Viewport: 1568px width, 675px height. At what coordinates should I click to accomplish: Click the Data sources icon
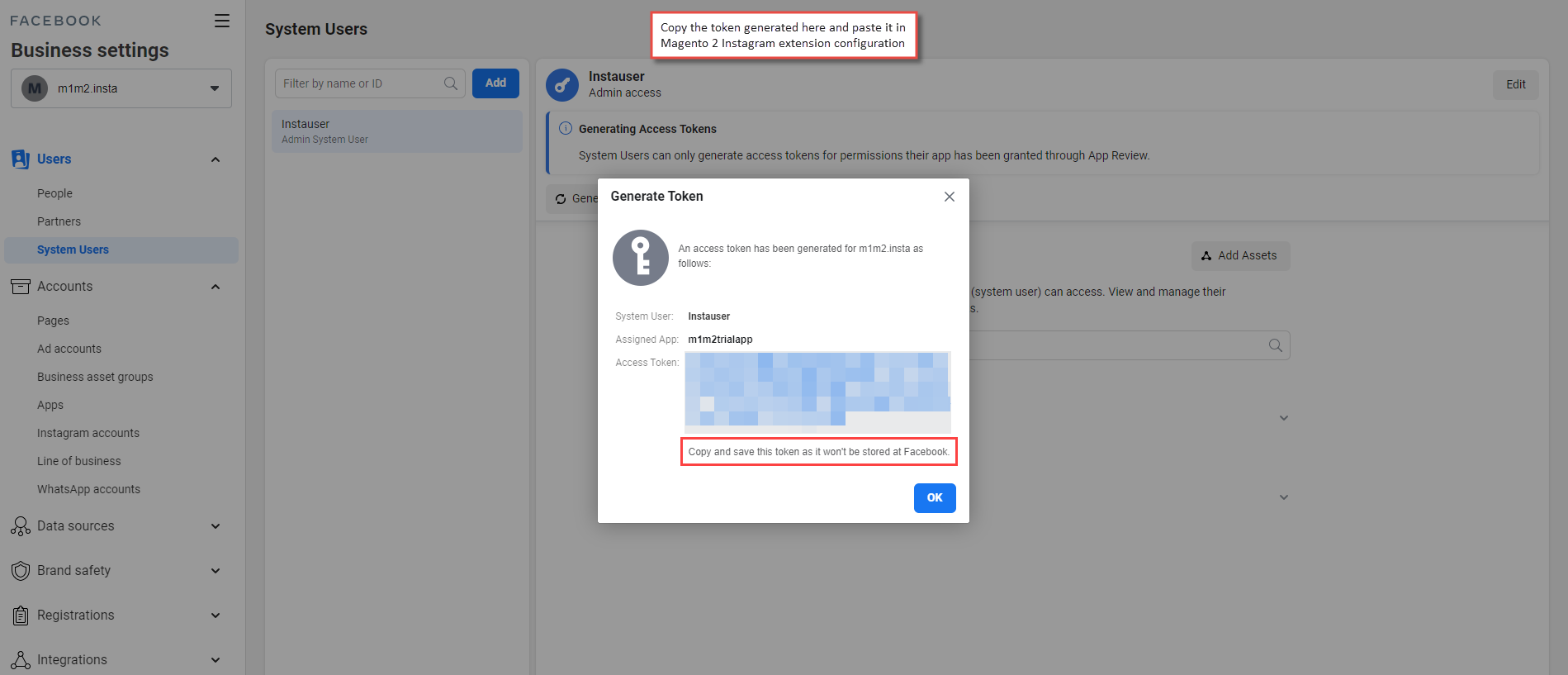tap(21, 526)
